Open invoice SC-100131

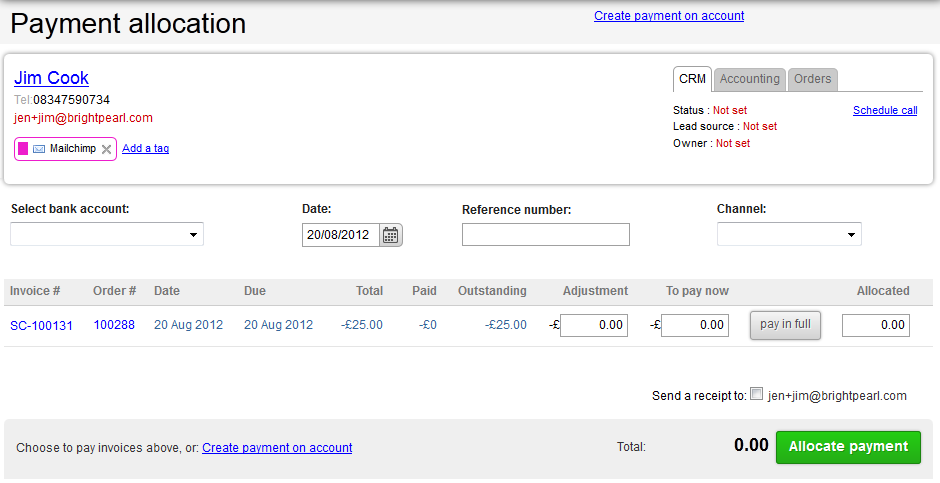(x=41, y=325)
